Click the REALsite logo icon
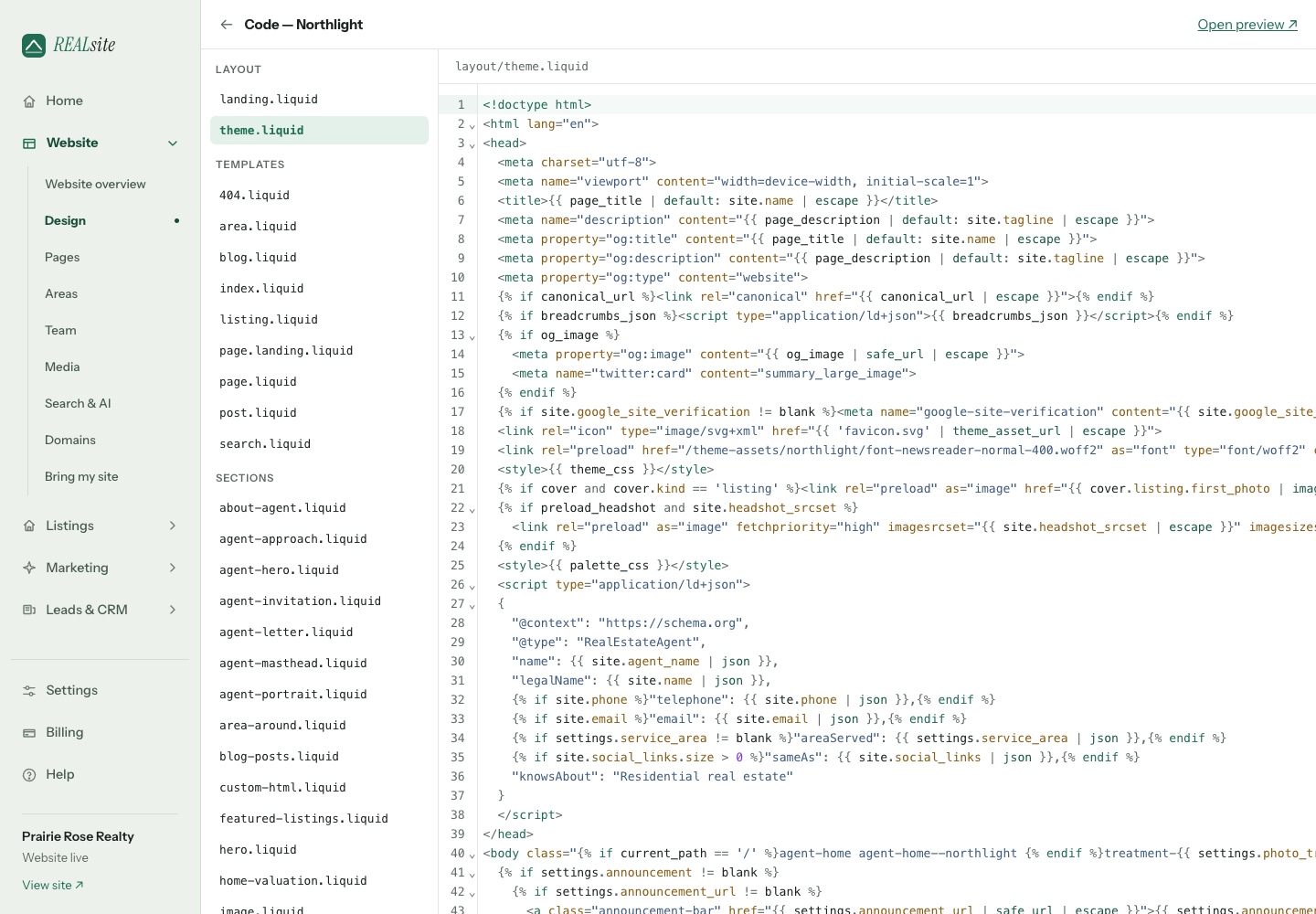The image size is (1316, 914). [x=34, y=45]
